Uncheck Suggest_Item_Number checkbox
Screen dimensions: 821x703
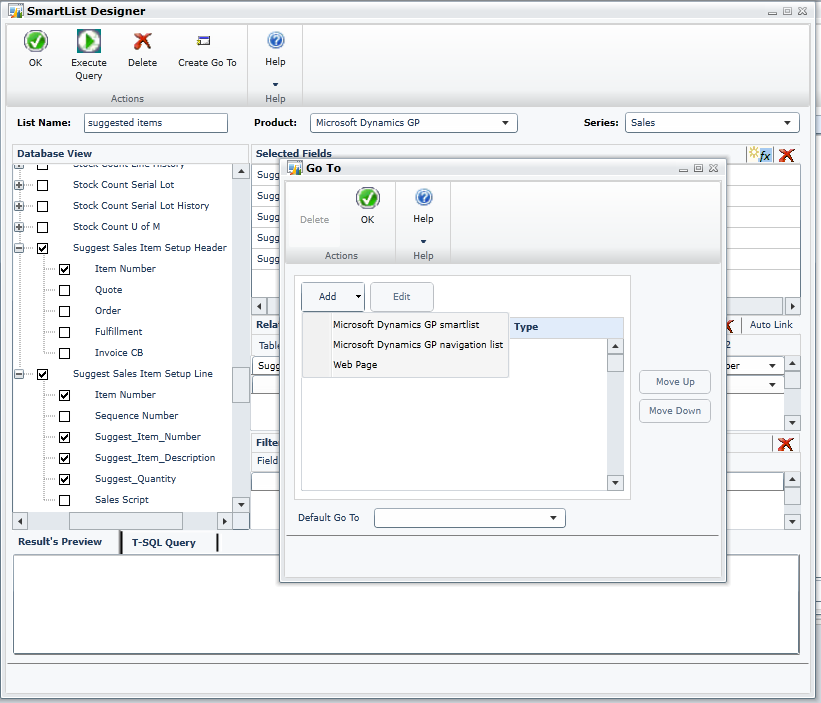[x=64, y=438]
